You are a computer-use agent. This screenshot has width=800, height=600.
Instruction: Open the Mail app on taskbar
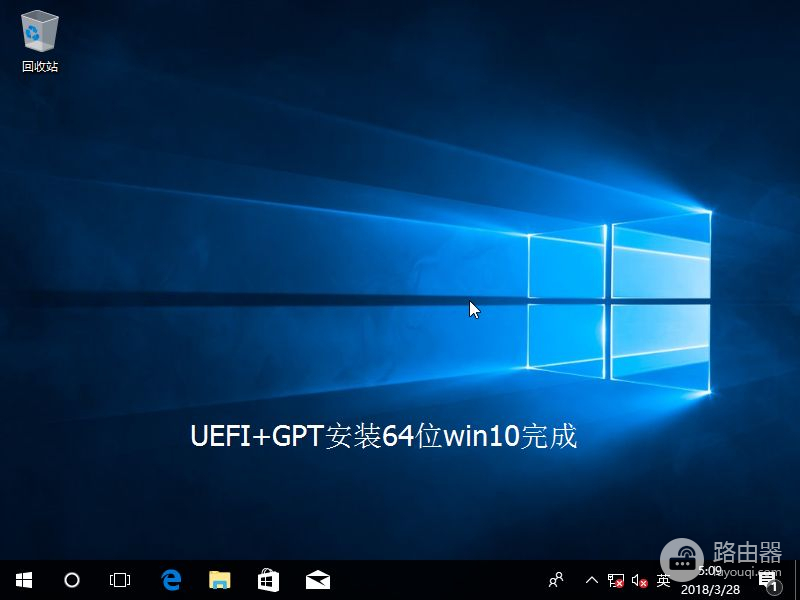pos(318,580)
